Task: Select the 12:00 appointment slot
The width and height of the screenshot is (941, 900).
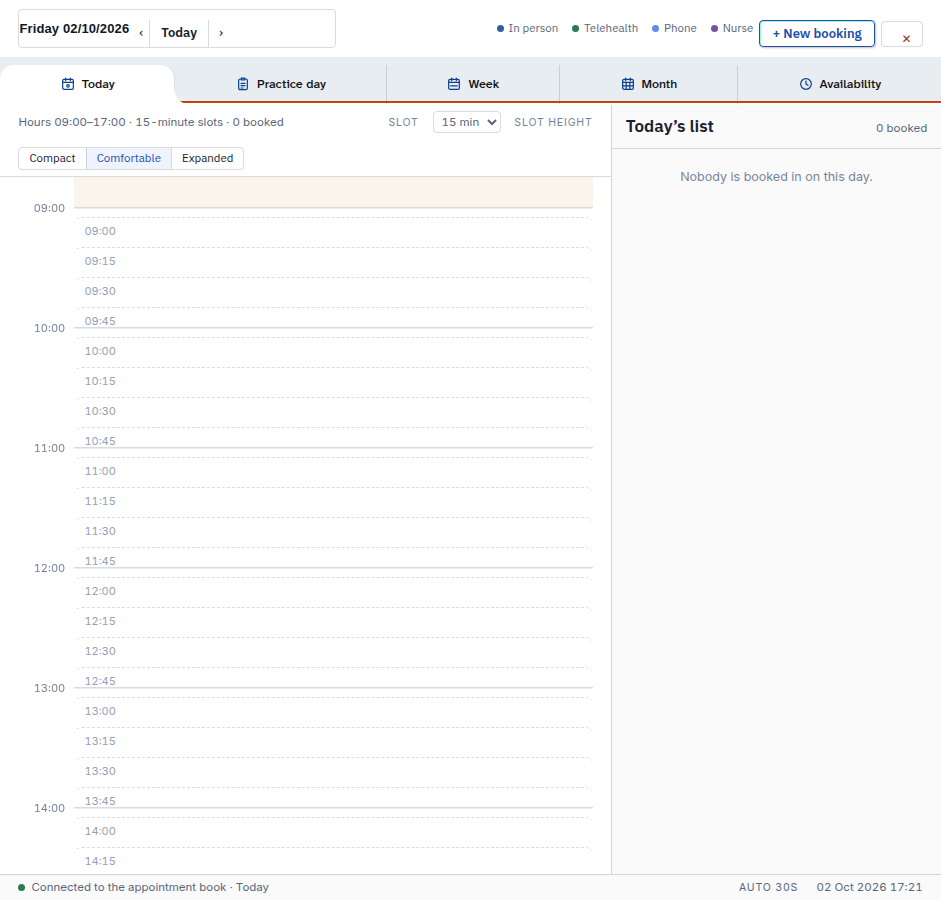Action: coord(334,592)
